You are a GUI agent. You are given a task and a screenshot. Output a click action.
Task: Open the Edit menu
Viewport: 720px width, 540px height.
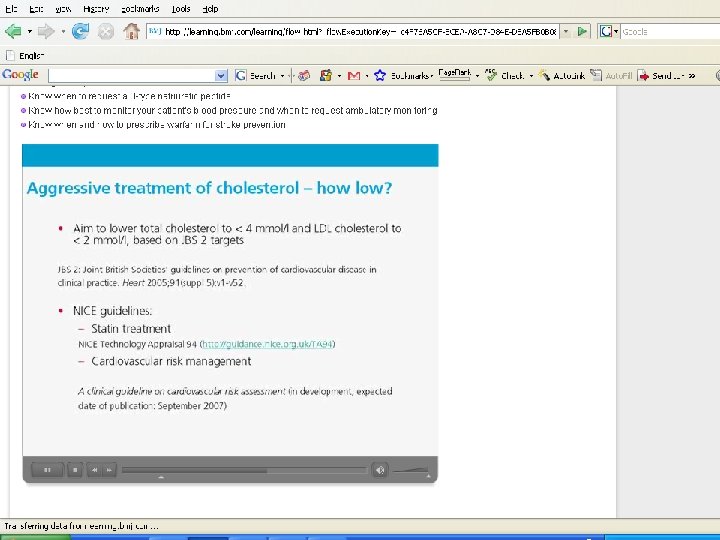(36, 9)
